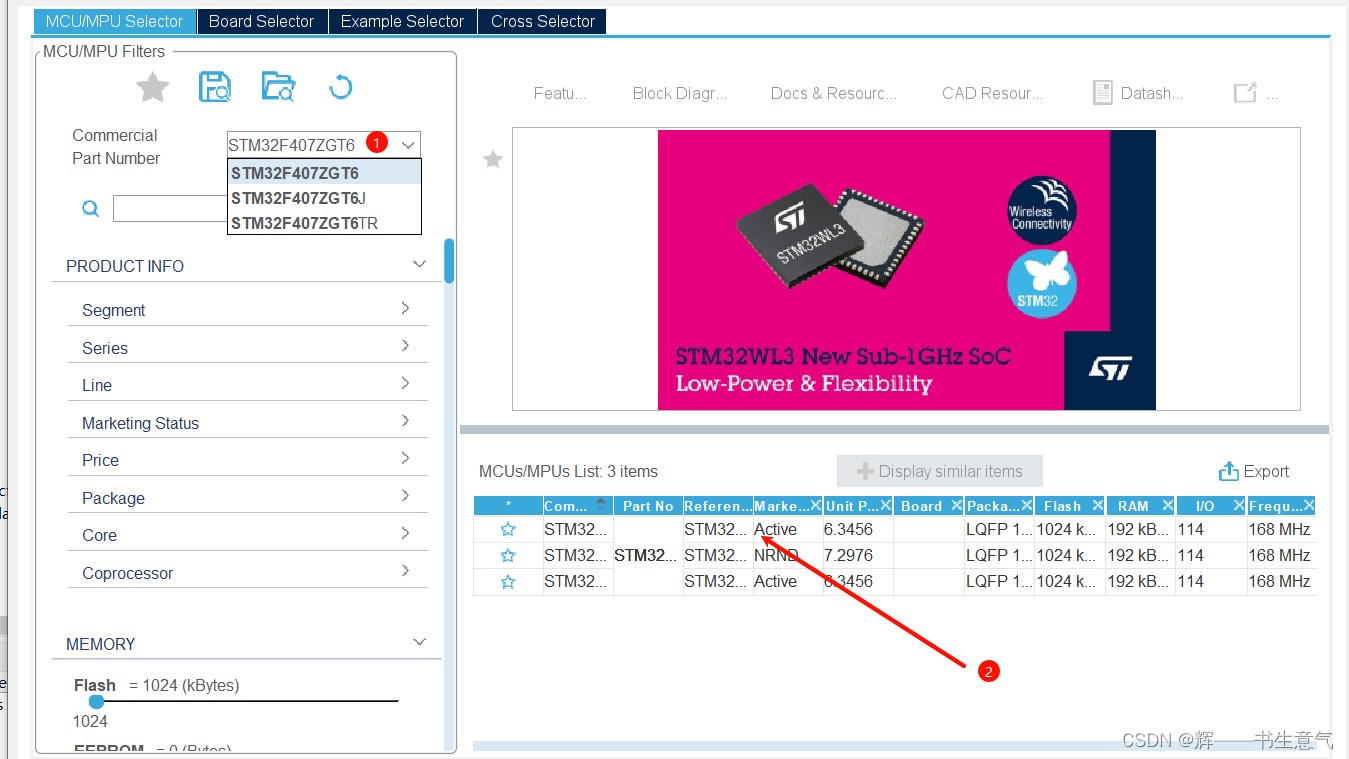Click the part number search input field
Screen dimensions: 1349x759
click(171, 208)
